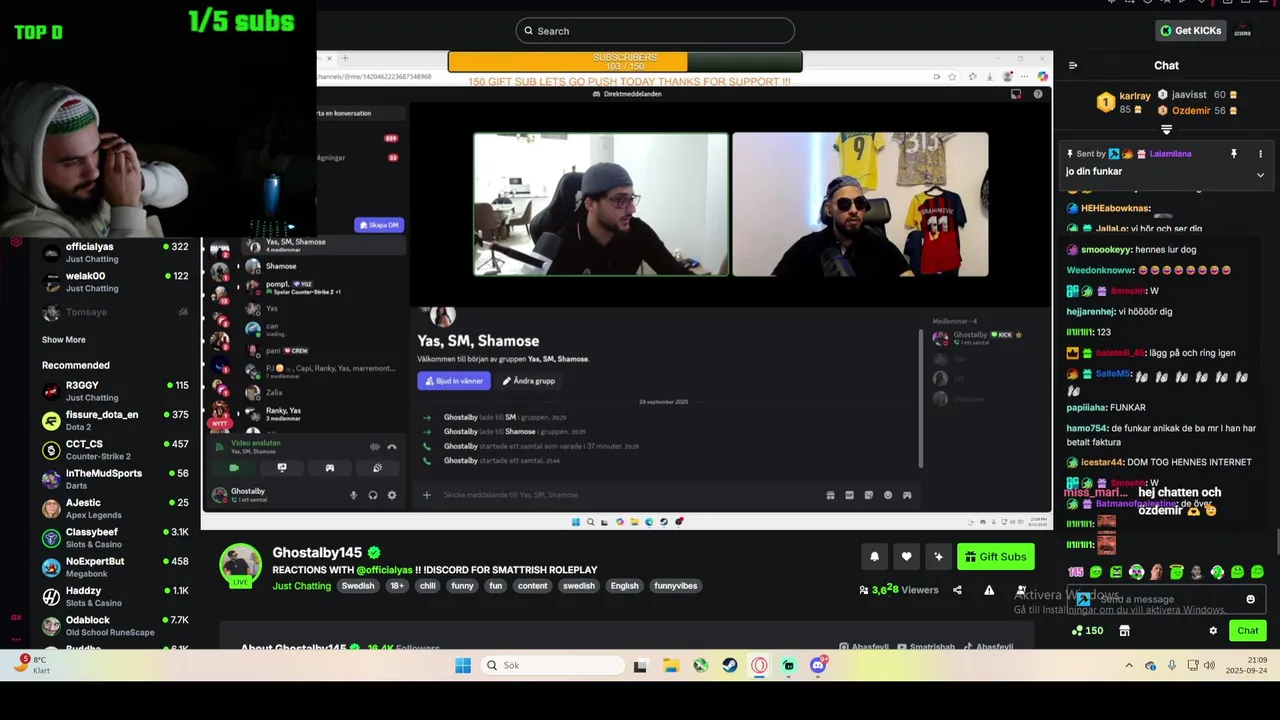The height and width of the screenshot is (720, 1280).
Task: Select the English tag
Action: tap(625, 586)
